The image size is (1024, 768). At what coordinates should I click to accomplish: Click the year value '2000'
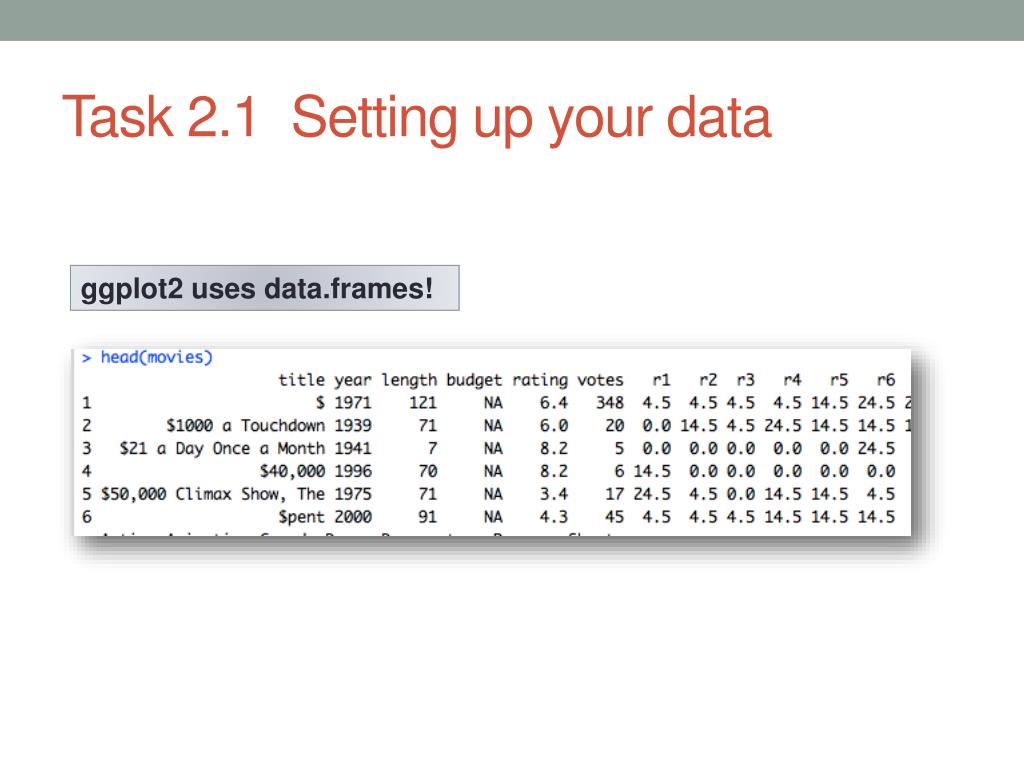pyautogui.click(x=353, y=517)
